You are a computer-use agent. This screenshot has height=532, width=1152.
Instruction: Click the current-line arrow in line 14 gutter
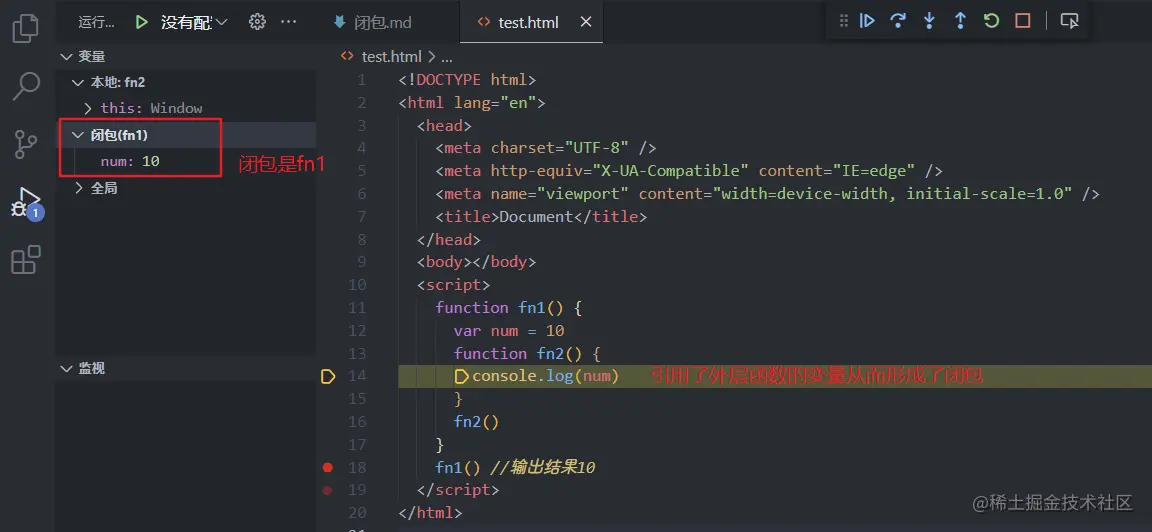328,377
